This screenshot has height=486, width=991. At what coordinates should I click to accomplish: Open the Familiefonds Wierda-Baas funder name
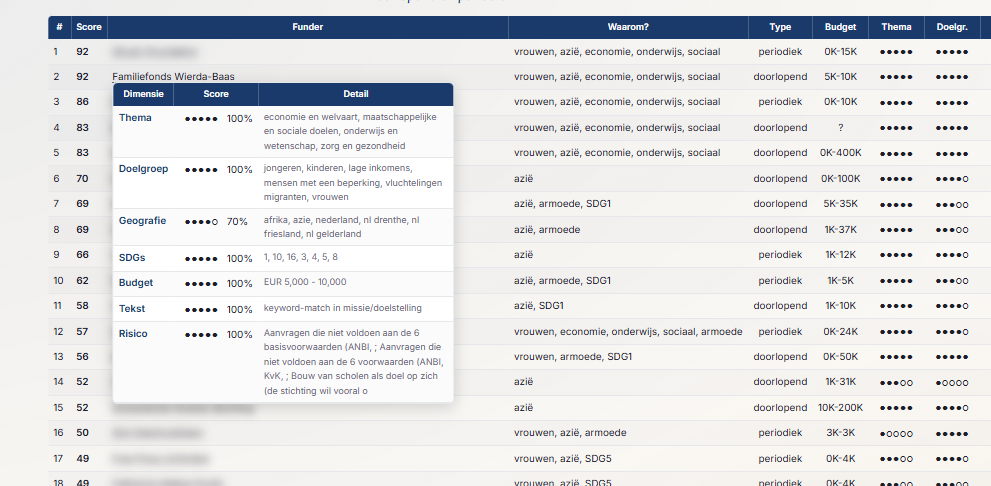click(x=173, y=77)
